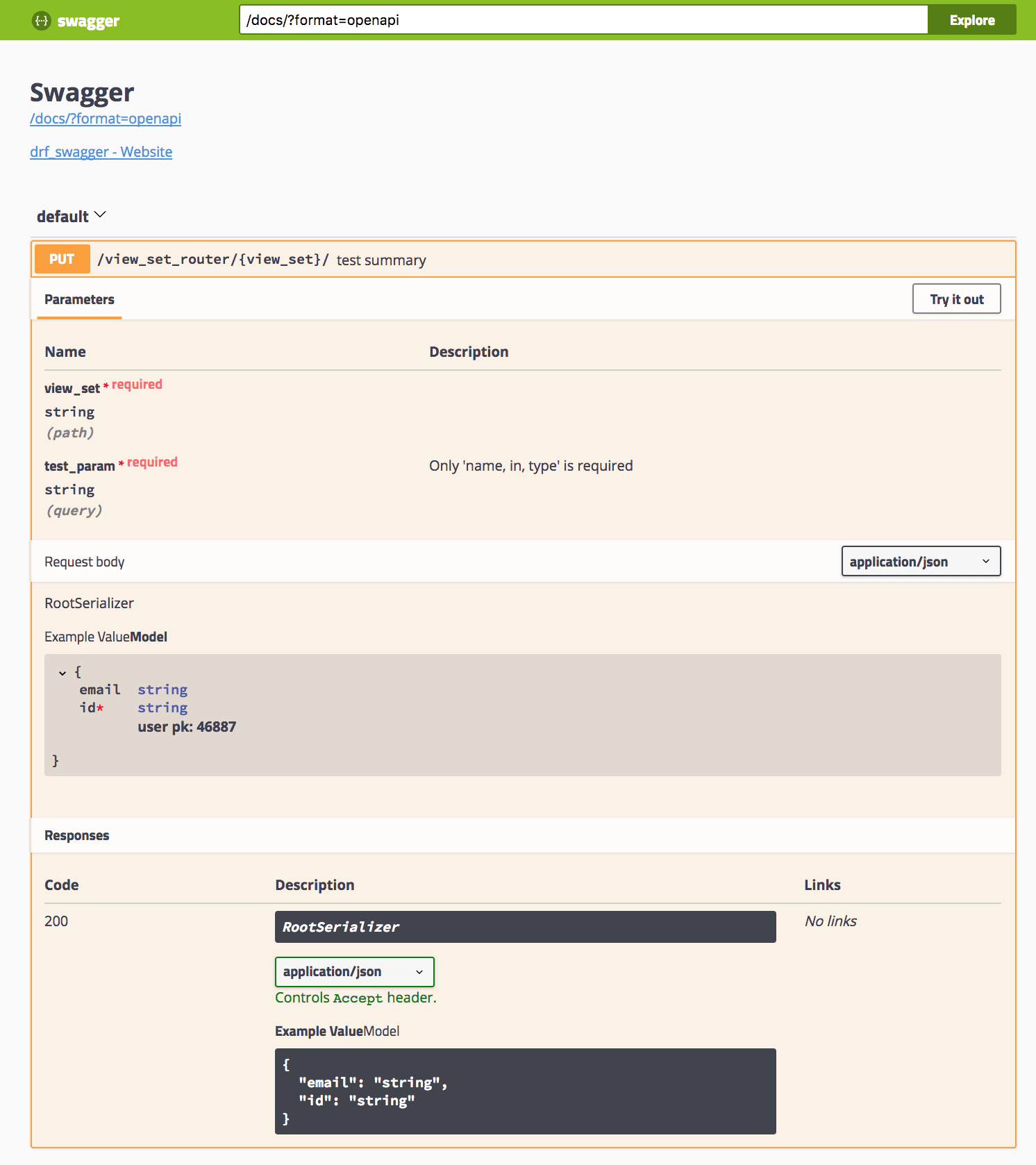Select the Parameters tab
Image resolution: width=1036 pixels, height=1165 pixels.
[x=79, y=299]
